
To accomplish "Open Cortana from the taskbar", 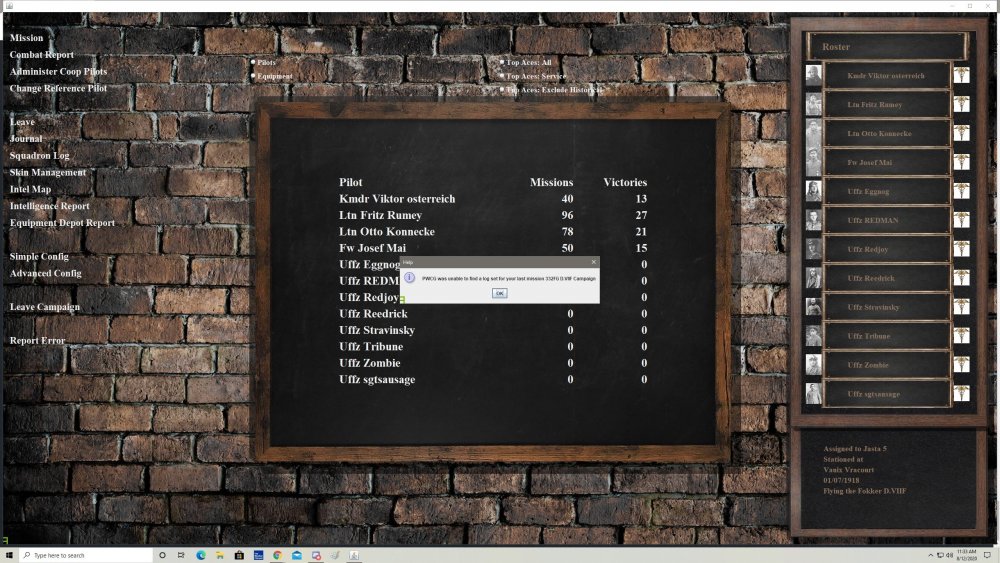I will click(x=162, y=555).
